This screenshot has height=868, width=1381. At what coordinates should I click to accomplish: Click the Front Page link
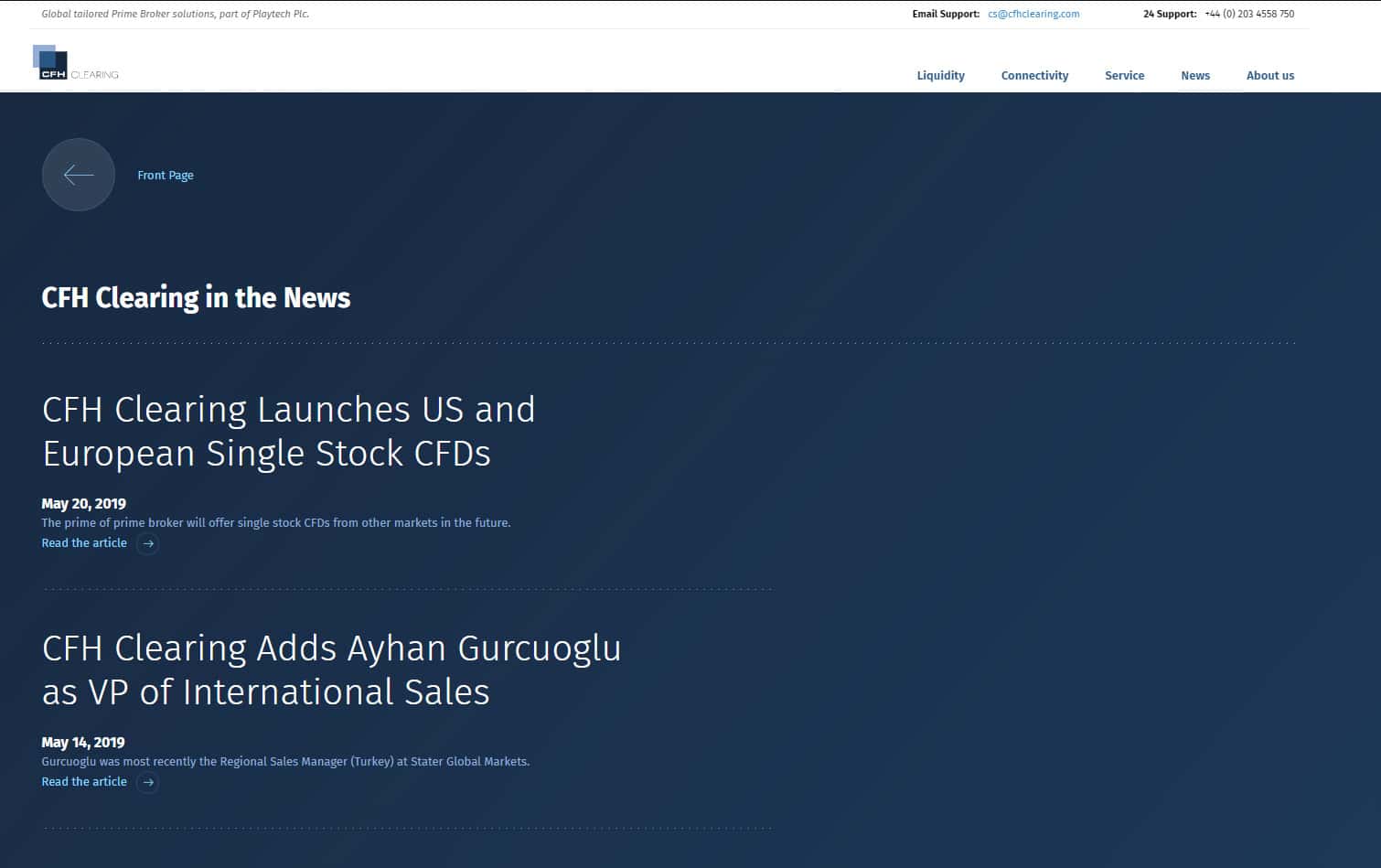166,176
